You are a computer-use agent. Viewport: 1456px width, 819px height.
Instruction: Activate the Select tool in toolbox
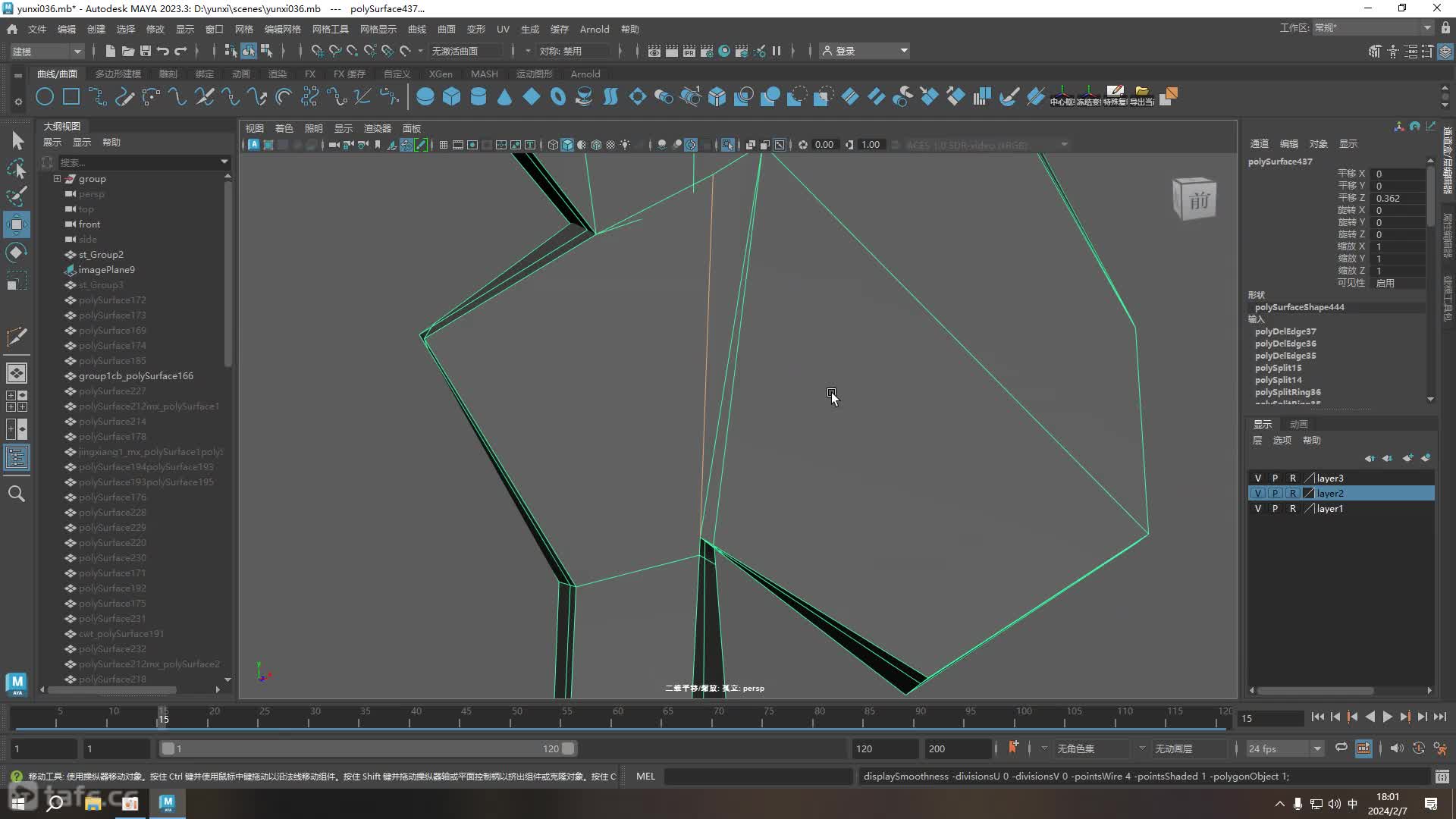(x=17, y=141)
